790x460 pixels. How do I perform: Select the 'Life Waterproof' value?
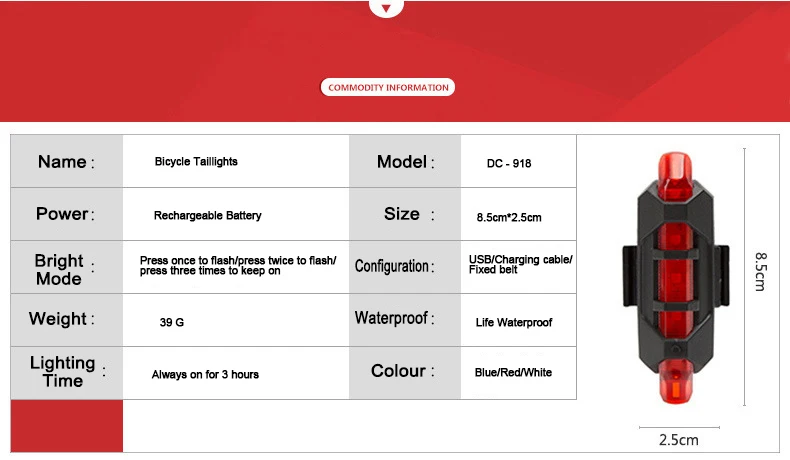514,322
